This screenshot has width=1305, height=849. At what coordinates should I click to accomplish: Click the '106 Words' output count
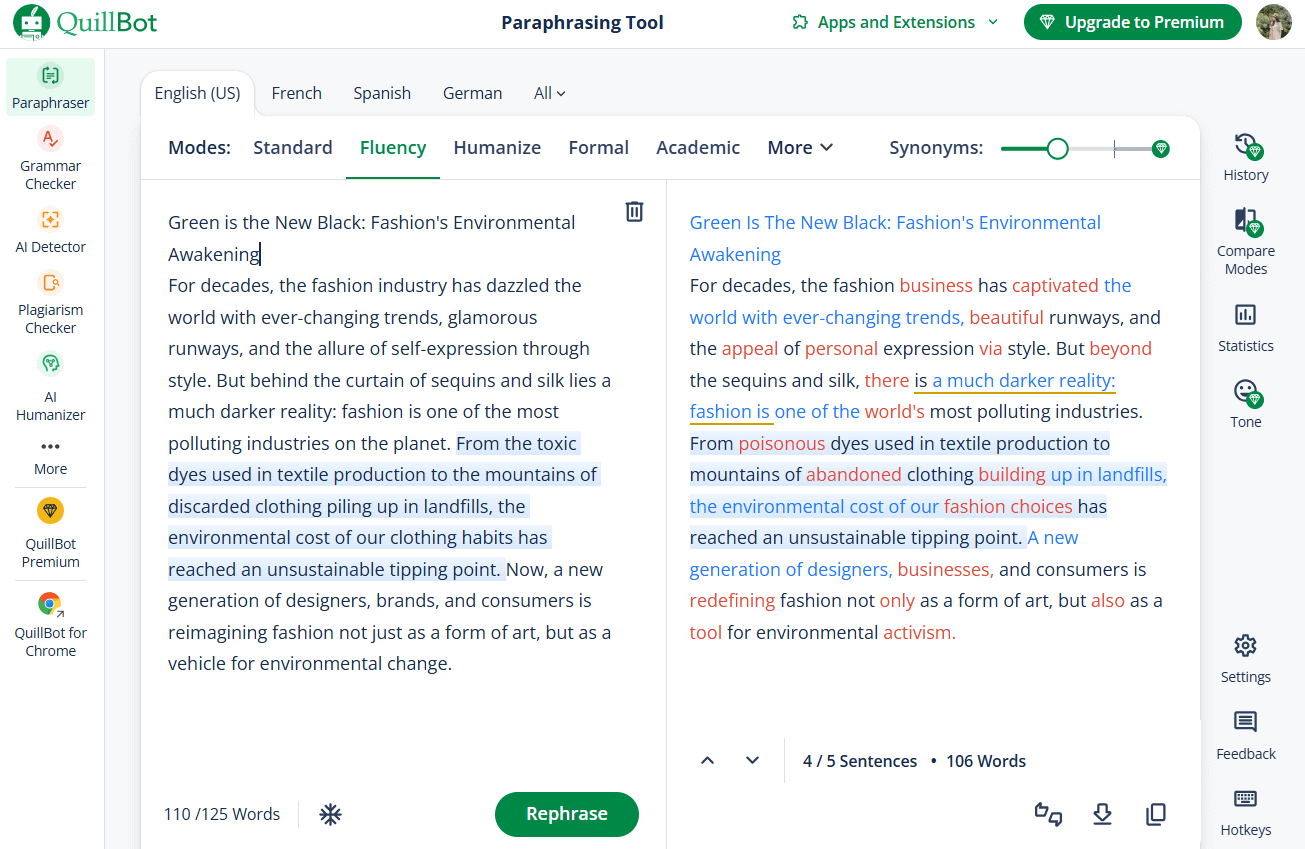click(986, 761)
